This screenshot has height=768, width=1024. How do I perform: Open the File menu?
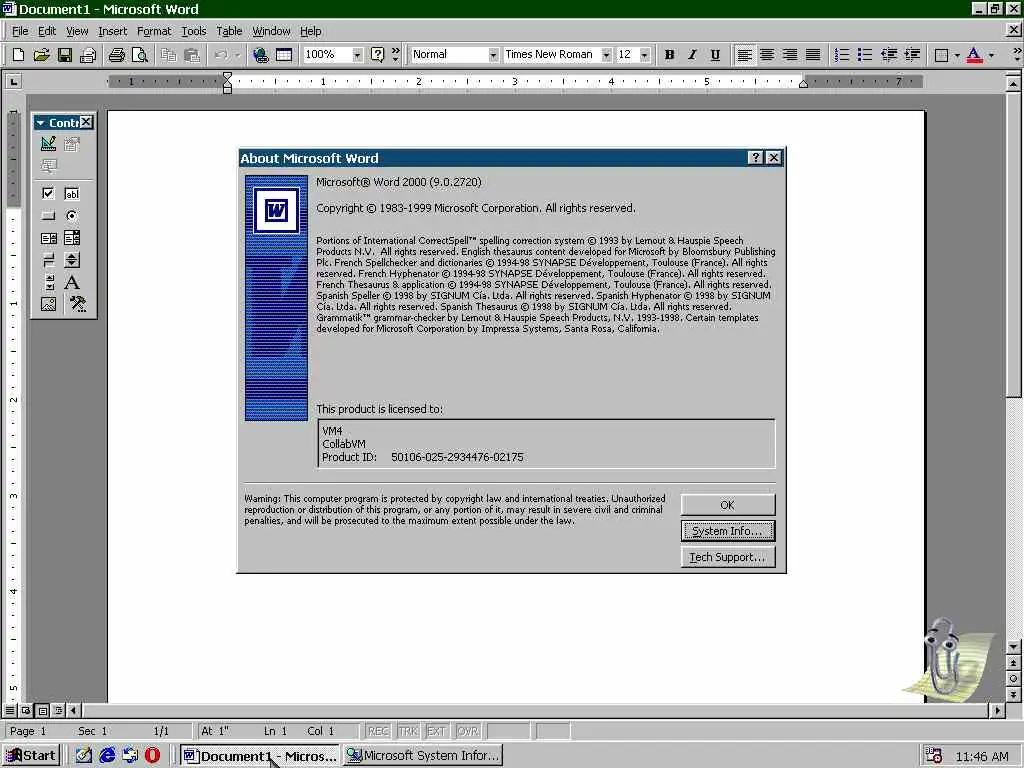[20, 31]
